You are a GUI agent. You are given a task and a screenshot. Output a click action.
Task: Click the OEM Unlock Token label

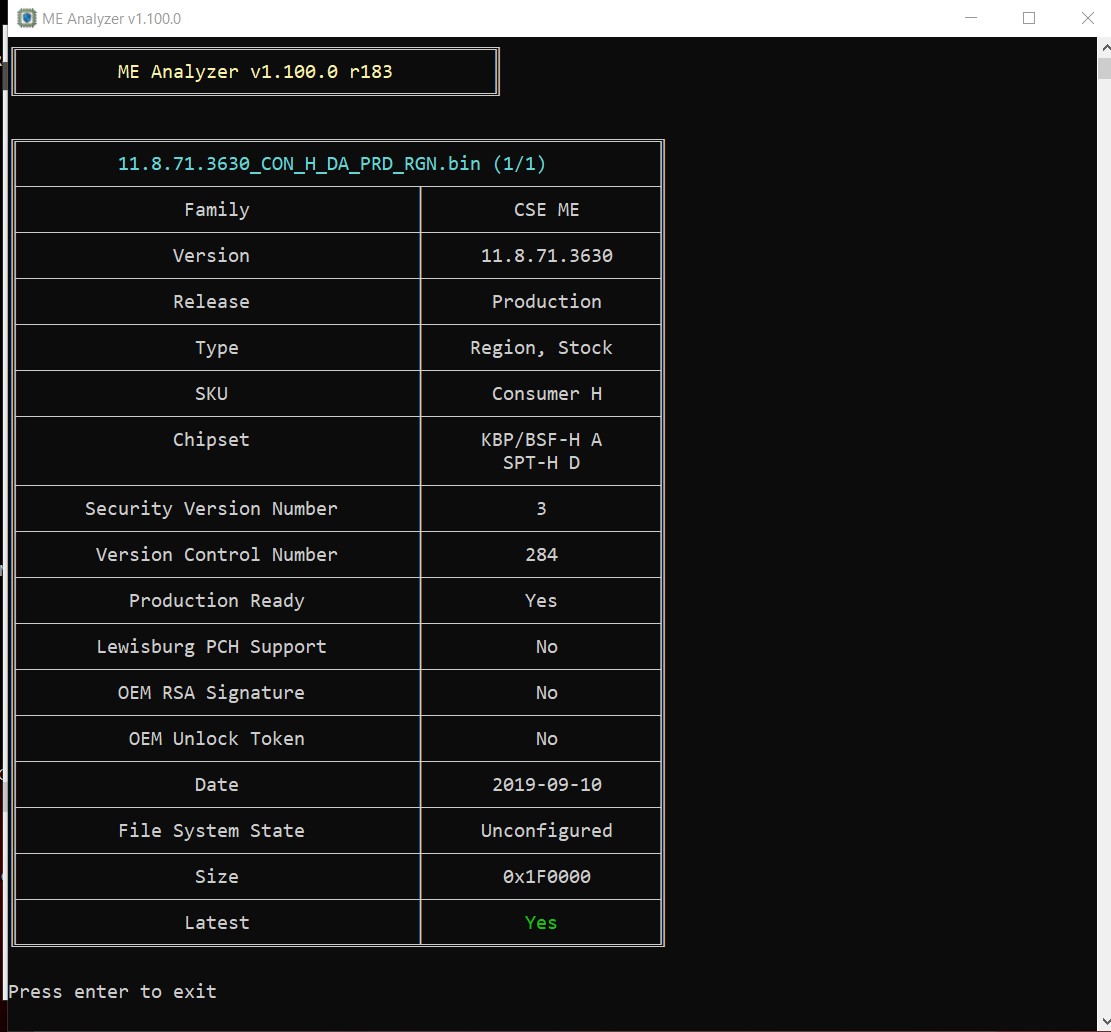pos(217,739)
